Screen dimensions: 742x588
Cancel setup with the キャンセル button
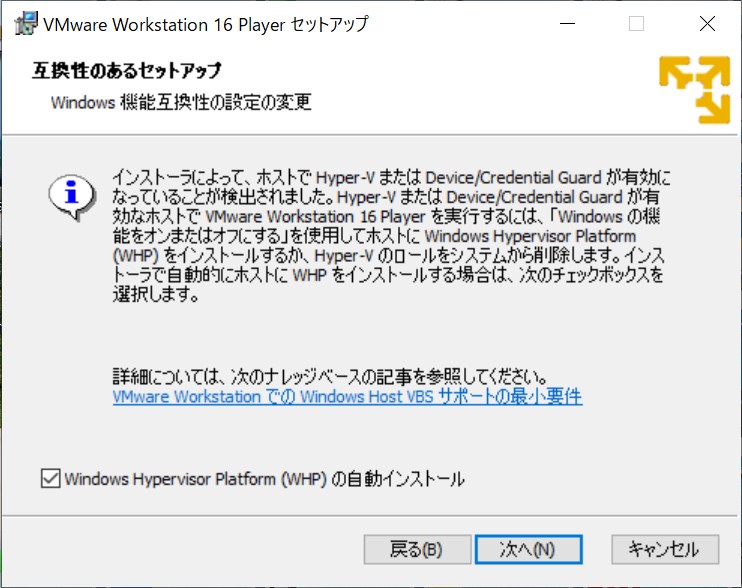click(663, 549)
